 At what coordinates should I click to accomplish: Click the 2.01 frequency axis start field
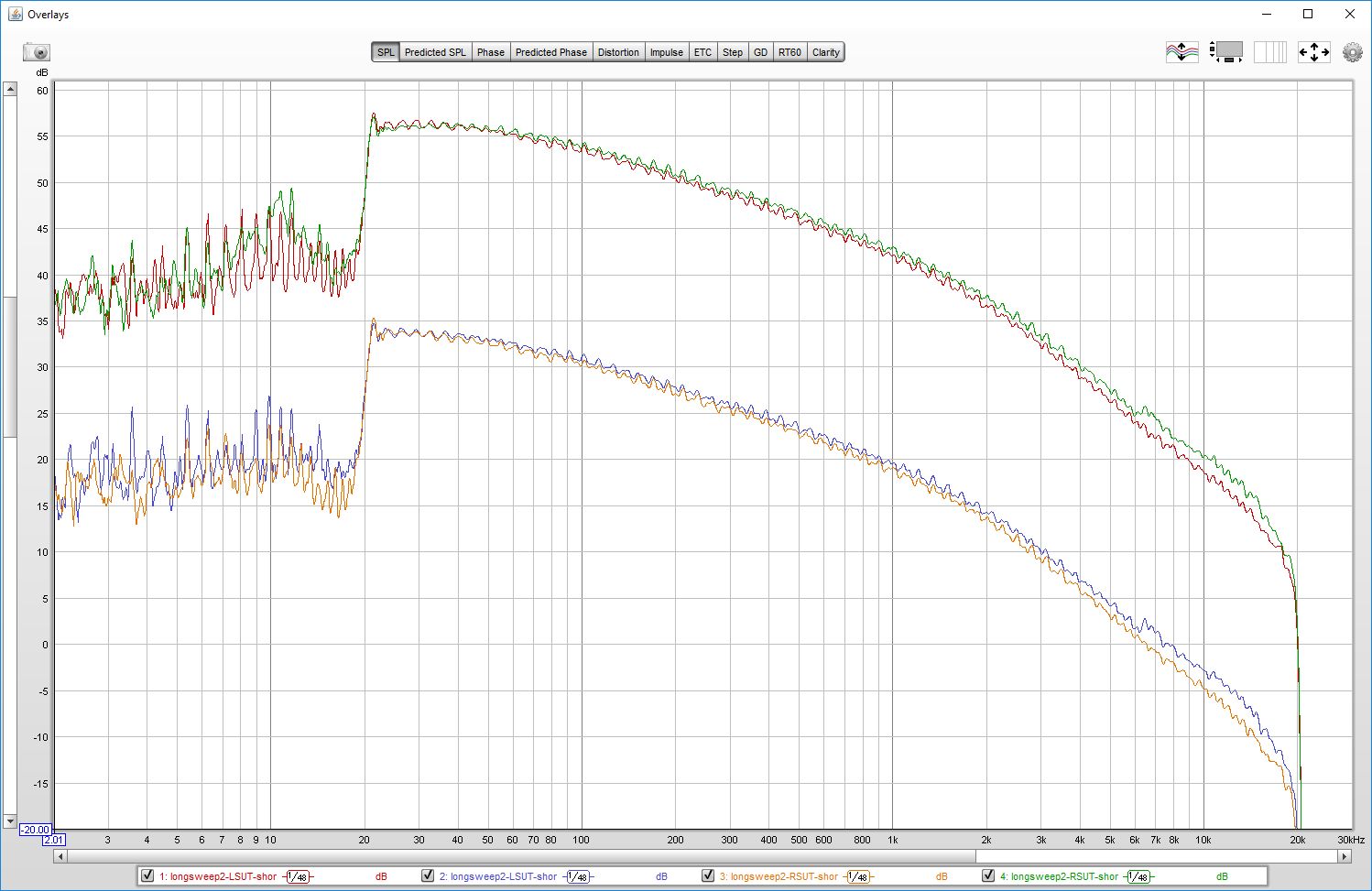coord(54,840)
